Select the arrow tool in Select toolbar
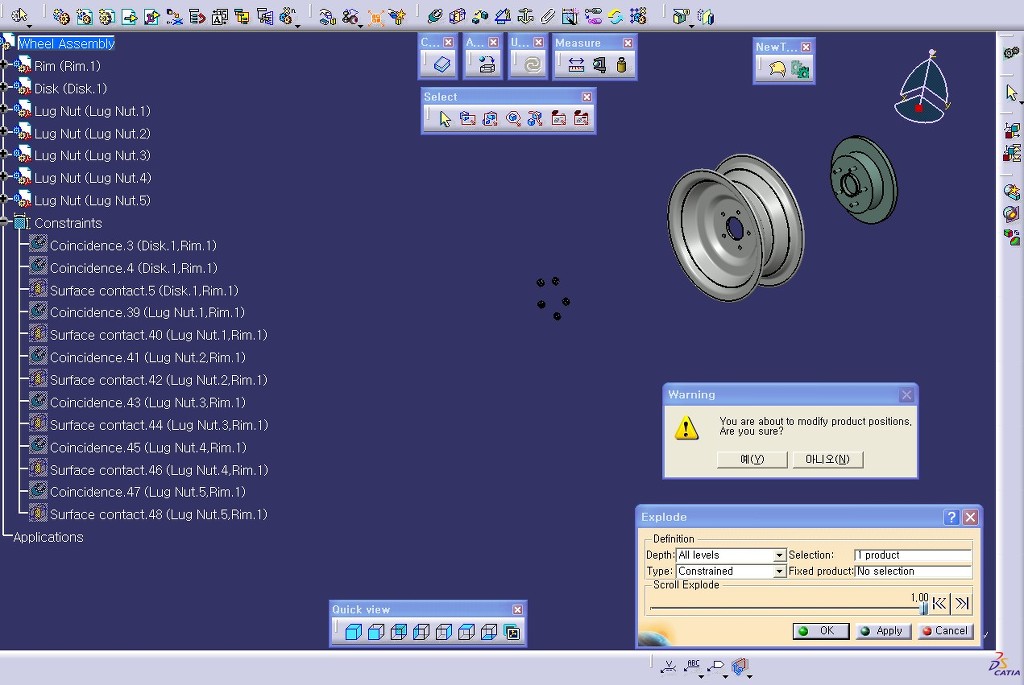 click(445, 119)
